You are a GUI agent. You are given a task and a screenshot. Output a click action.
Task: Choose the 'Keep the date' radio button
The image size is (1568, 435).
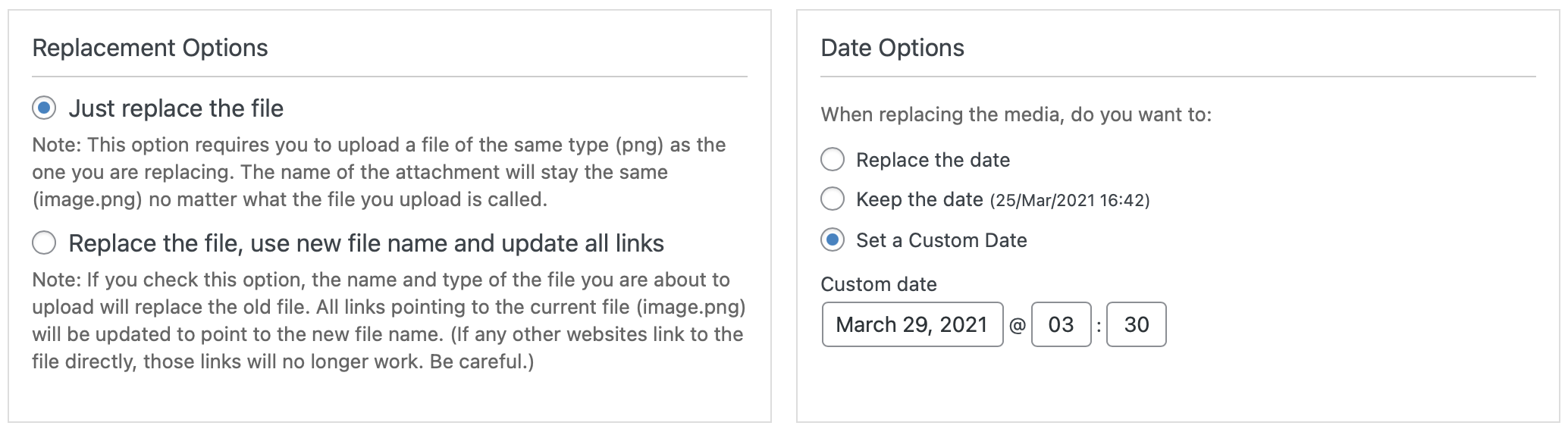click(x=833, y=199)
